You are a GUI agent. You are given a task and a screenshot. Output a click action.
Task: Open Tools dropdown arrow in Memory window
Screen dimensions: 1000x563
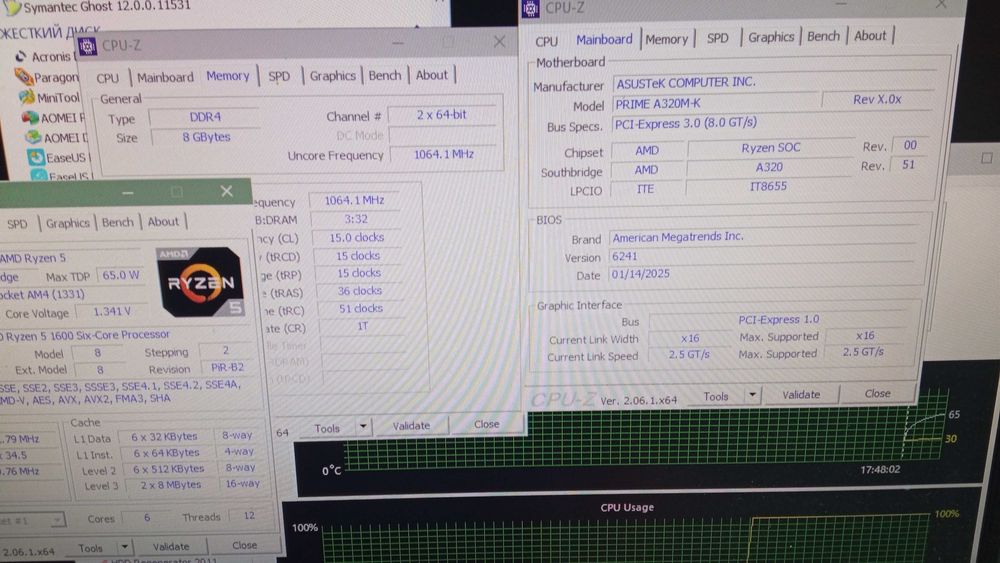(x=363, y=426)
